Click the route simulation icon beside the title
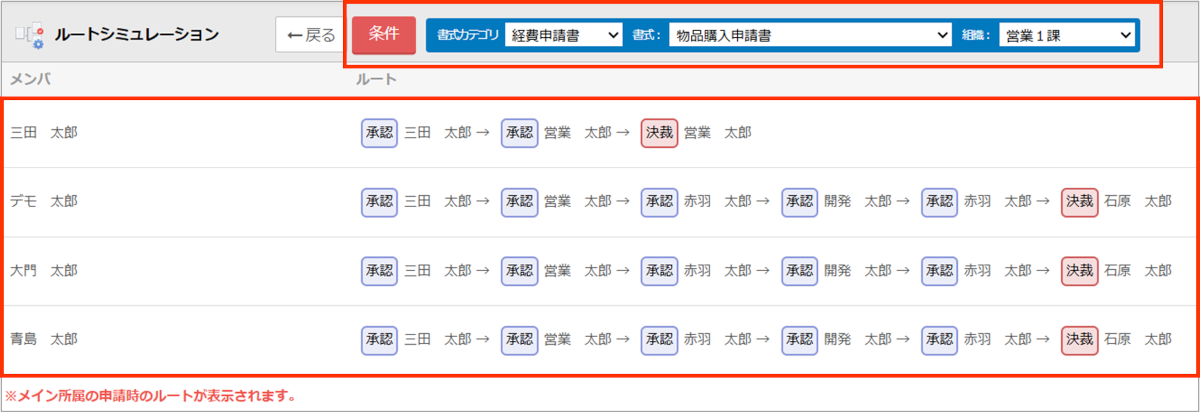 29,35
